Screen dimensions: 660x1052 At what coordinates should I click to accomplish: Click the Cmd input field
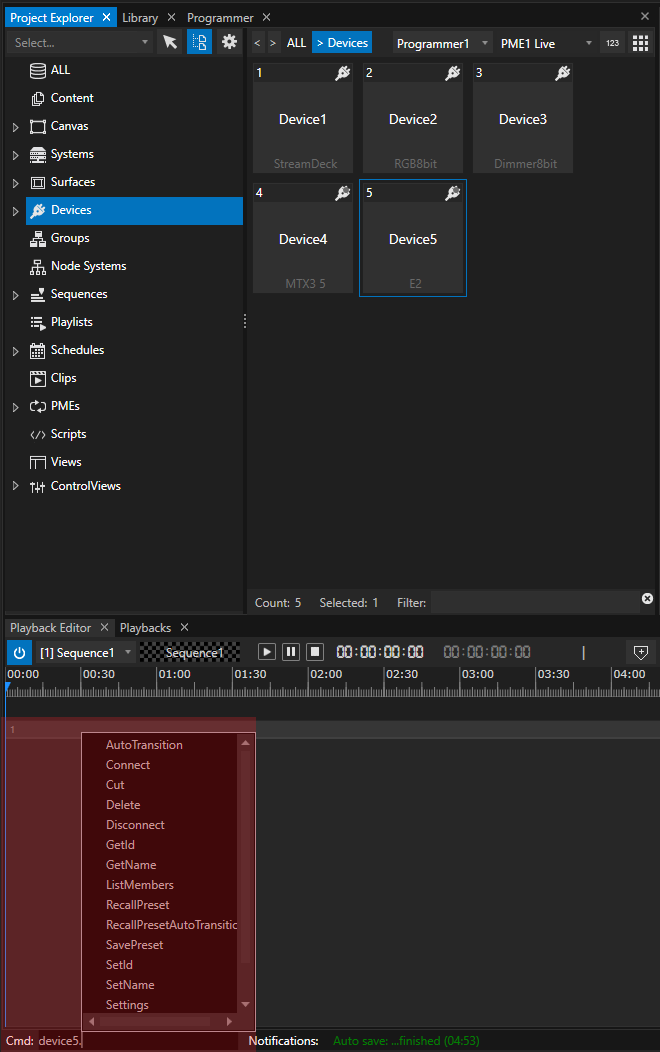[x=138, y=1041]
